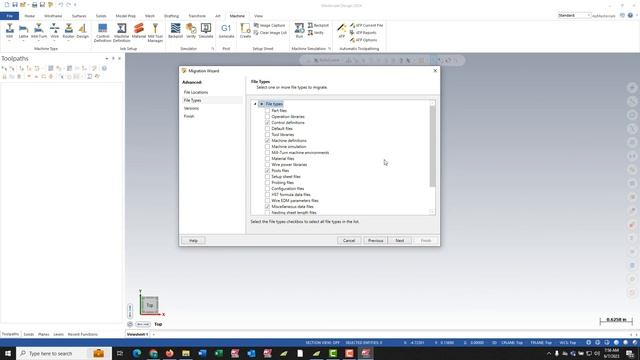Check the Tool libraries checkbox
Viewport: 640px width, 360px height.
[x=267, y=135]
